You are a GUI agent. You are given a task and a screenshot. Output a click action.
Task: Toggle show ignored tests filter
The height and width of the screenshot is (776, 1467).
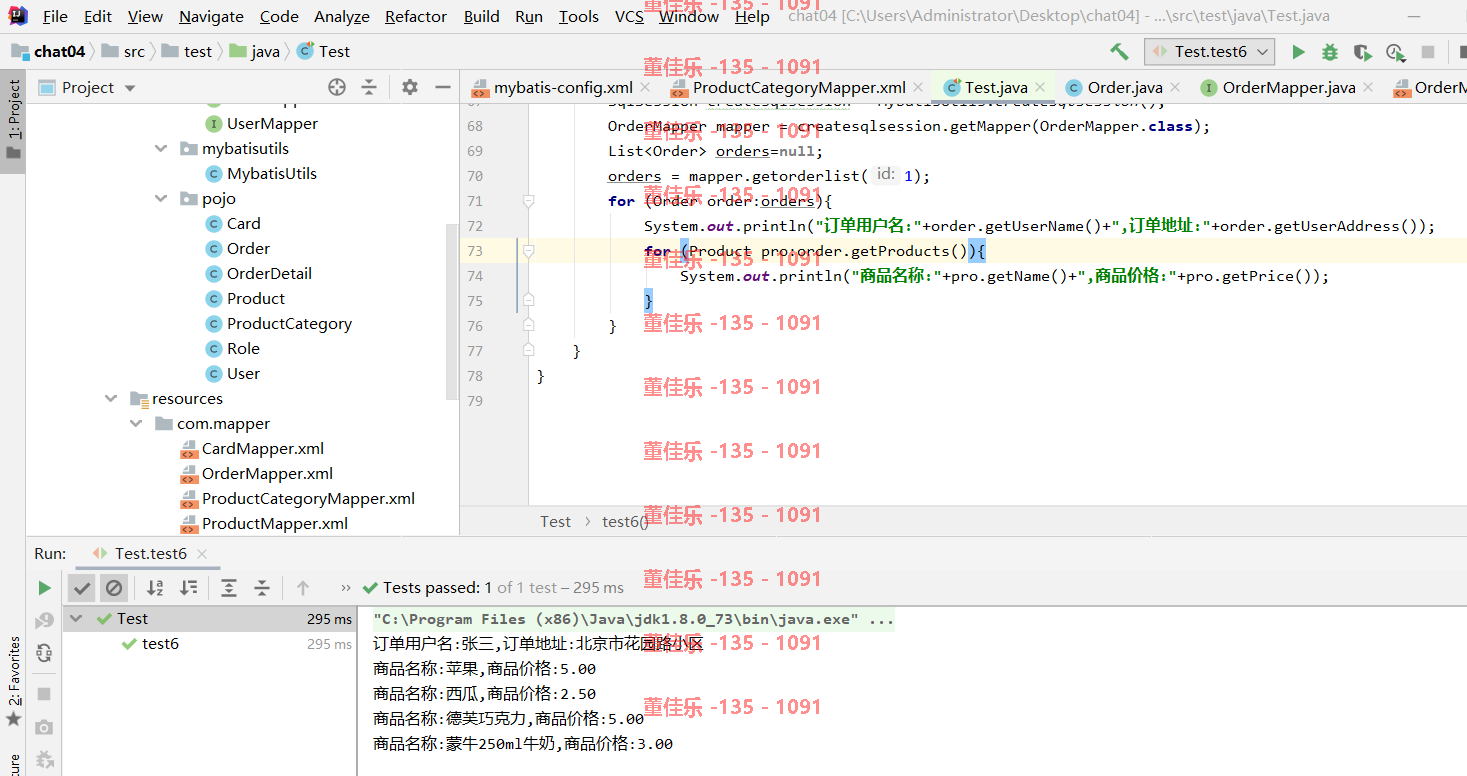tap(114, 588)
